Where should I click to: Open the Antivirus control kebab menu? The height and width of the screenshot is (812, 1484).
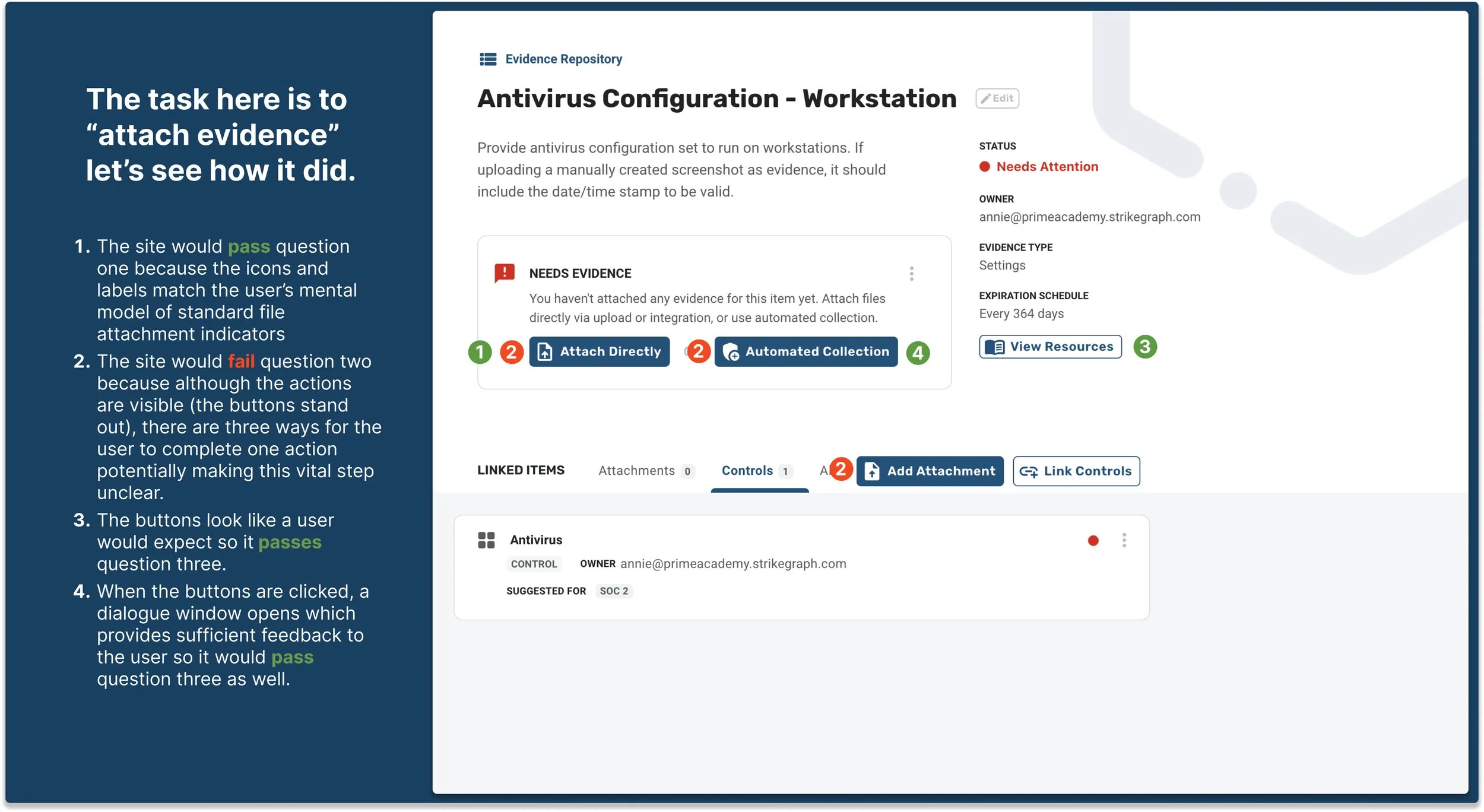point(1124,540)
